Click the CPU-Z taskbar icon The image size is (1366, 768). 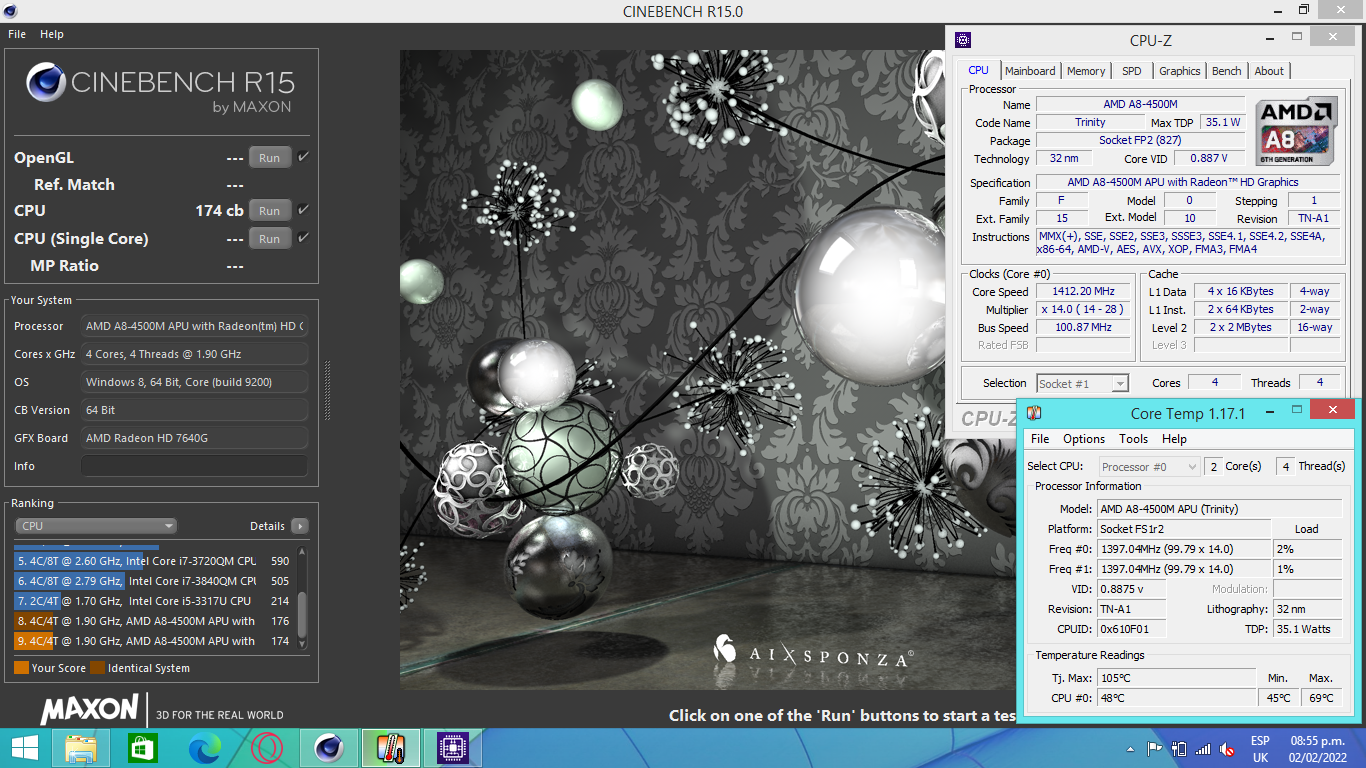[453, 748]
